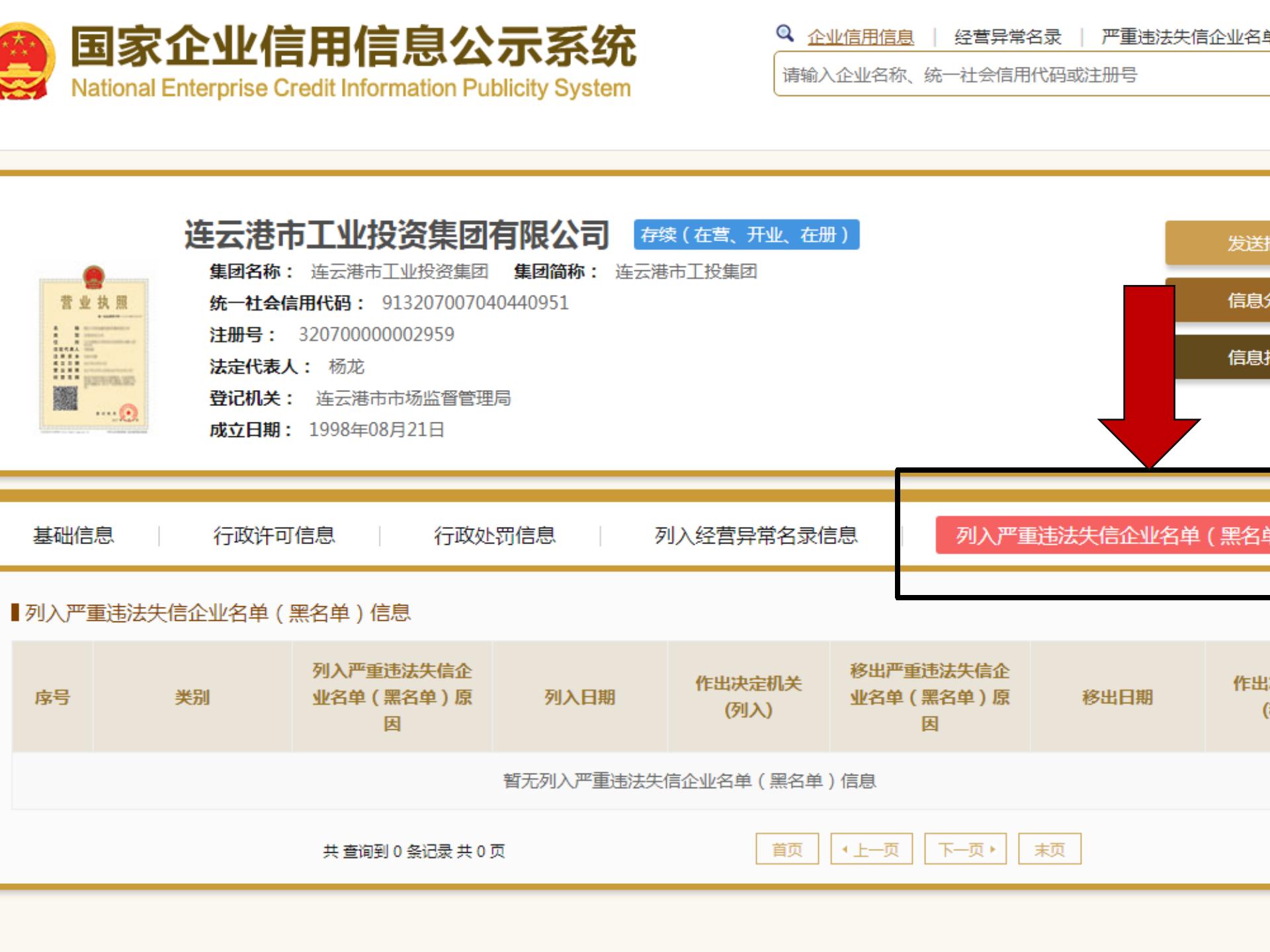This screenshot has width=1270, height=952.
Task: Jump to last page with 末页
Action: [1049, 849]
